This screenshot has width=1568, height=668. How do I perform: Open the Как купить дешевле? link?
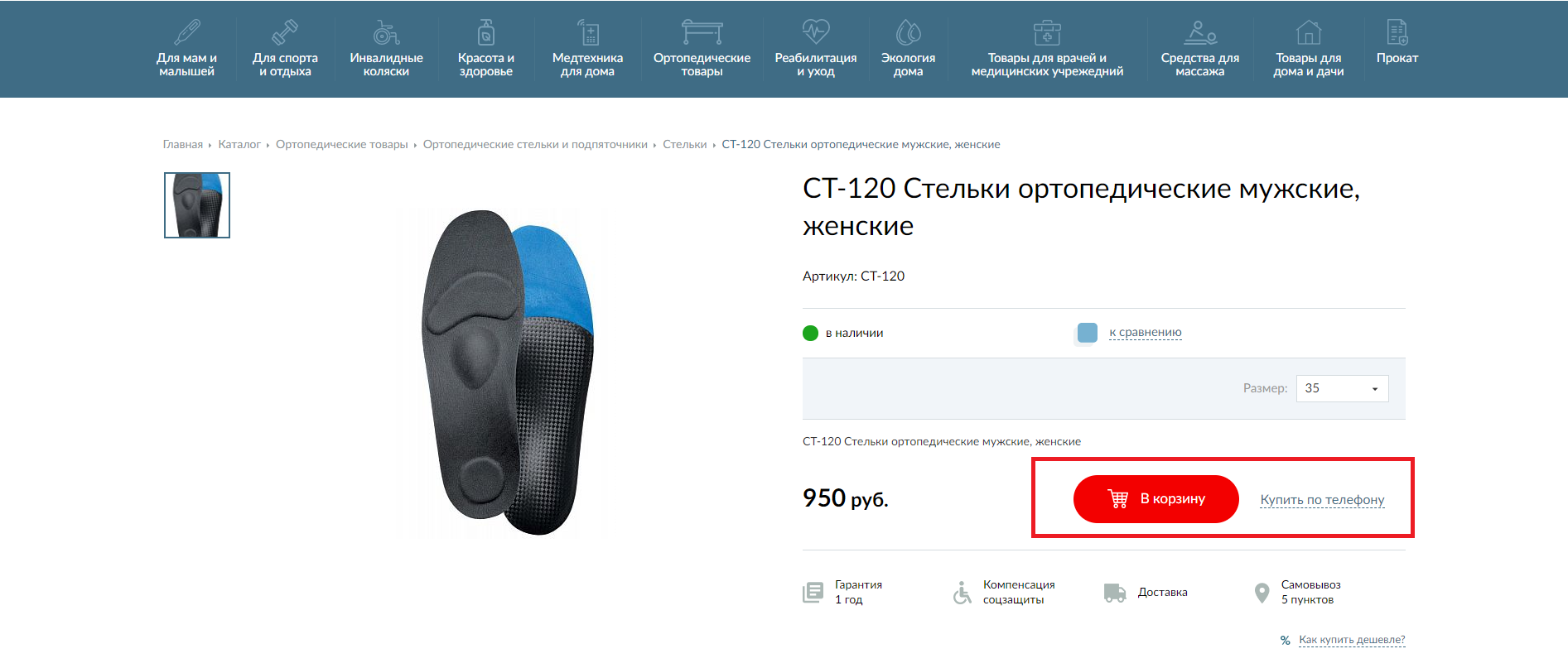(x=1352, y=640)
